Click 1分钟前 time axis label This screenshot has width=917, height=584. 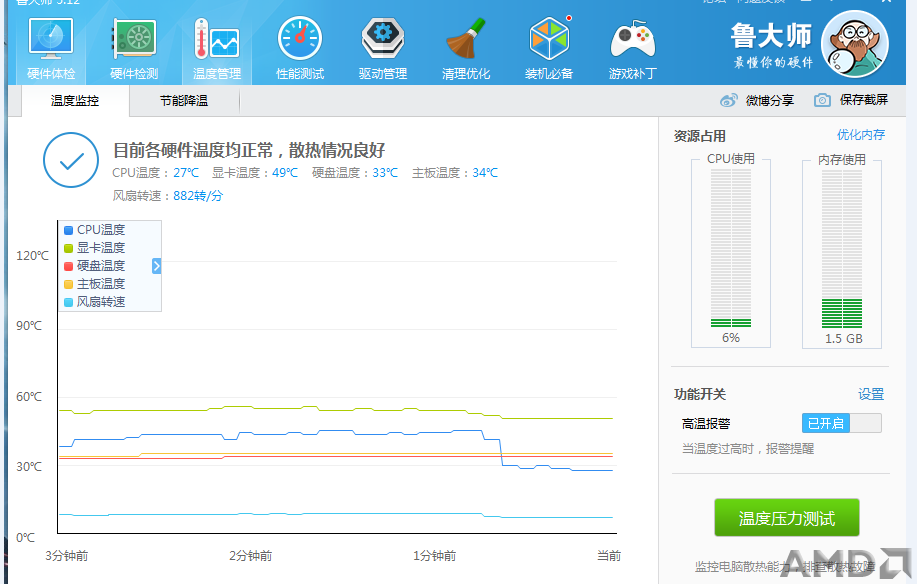[x=435, y=555]
